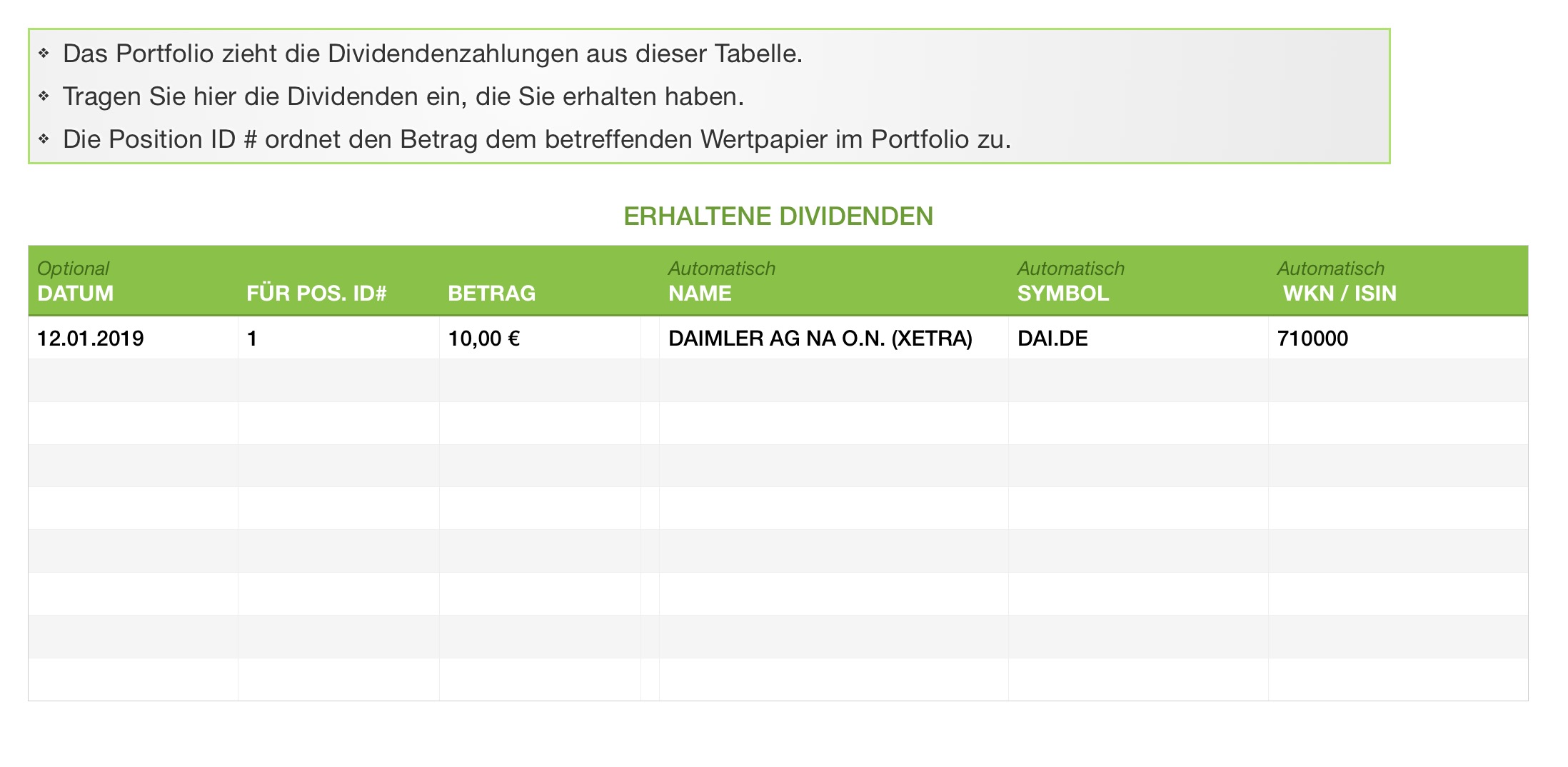1568x767 pixels.
Task: Click the empty date cell below 12.01.2019
Action: tap(133, 381)
